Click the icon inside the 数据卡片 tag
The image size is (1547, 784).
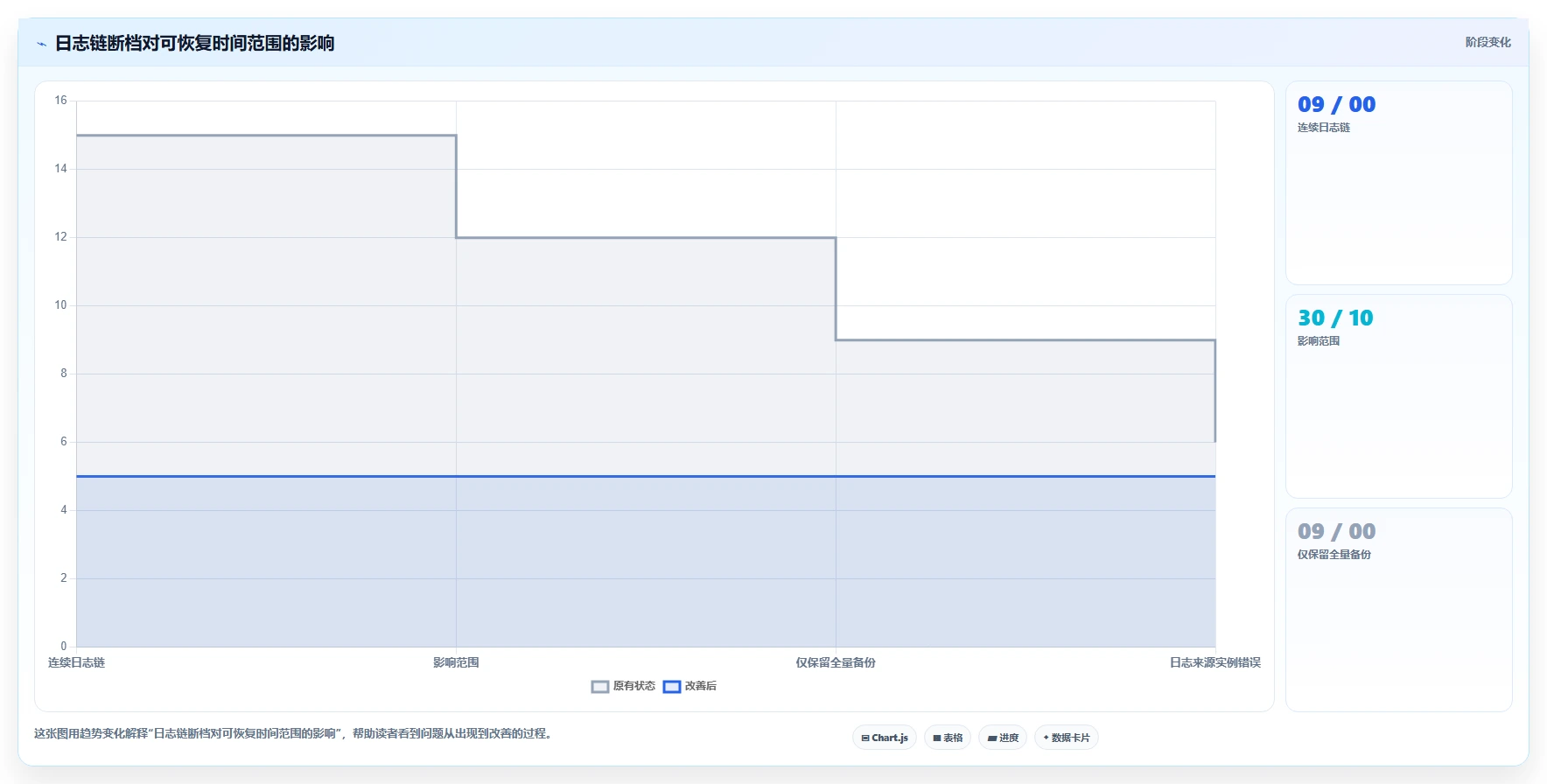coord(1046,738)
